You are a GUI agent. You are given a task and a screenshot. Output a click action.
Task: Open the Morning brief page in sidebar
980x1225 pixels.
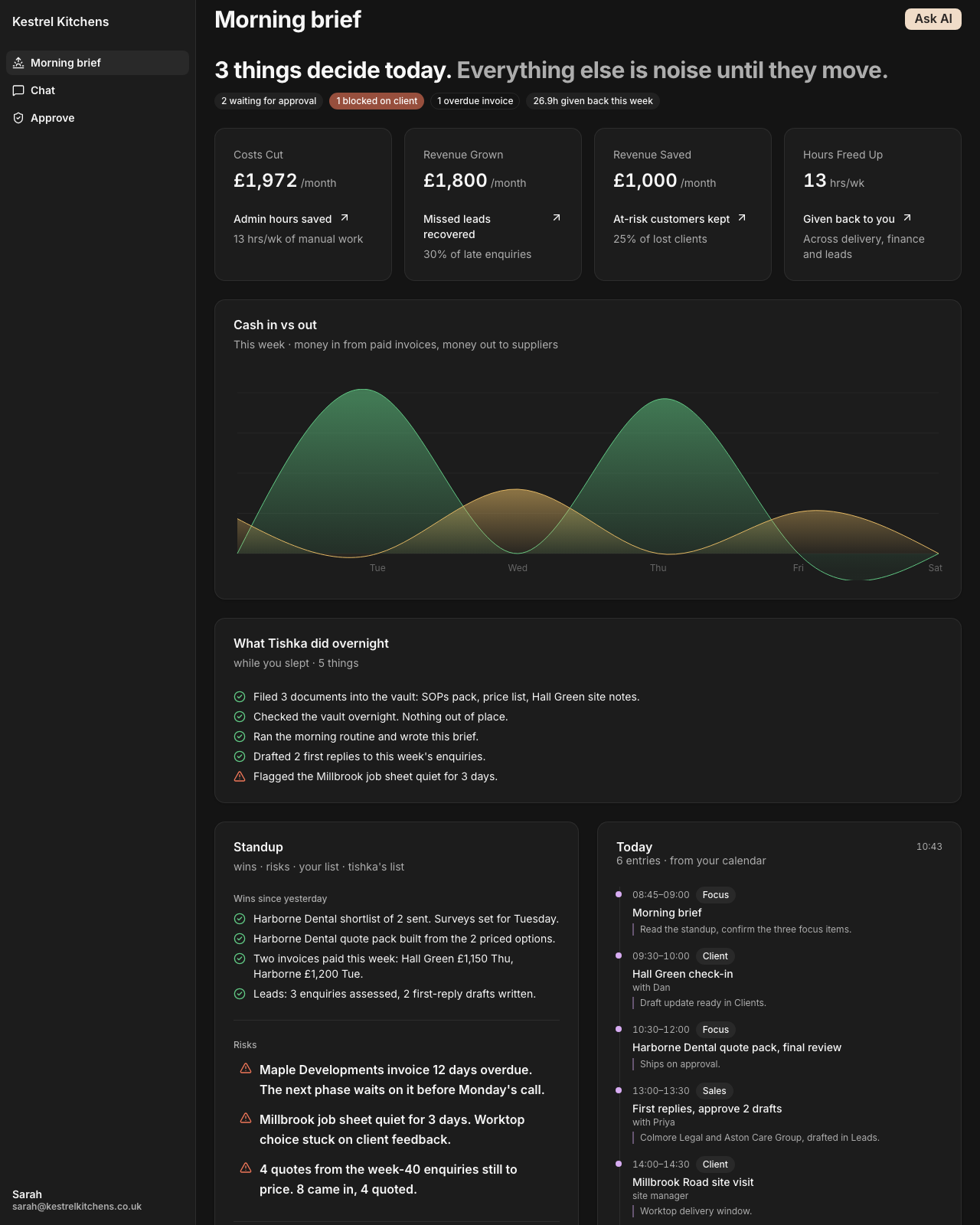tap(97, 63)
